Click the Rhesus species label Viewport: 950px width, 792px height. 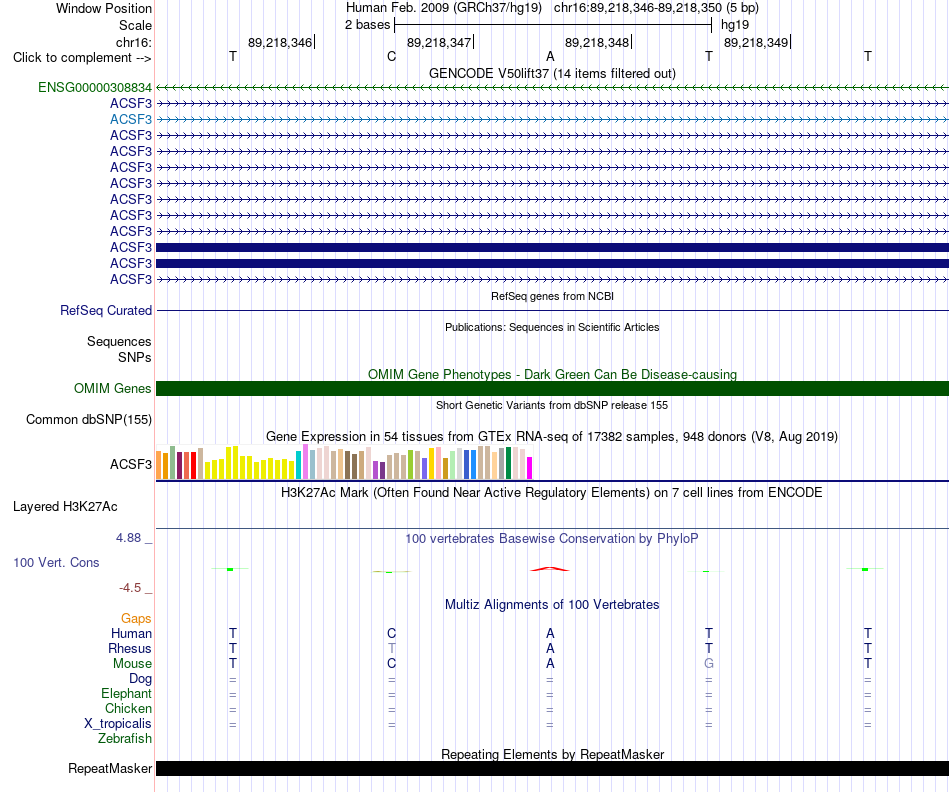coord(130,648)
